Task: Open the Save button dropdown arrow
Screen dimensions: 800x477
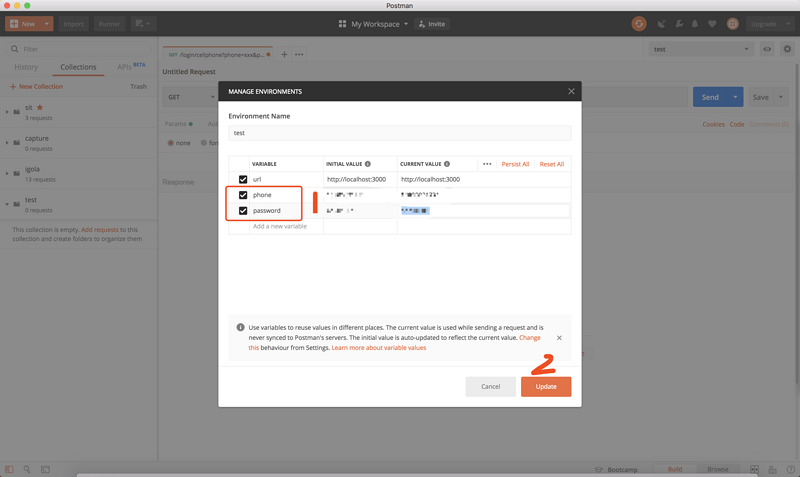Action: pos(781,97)
